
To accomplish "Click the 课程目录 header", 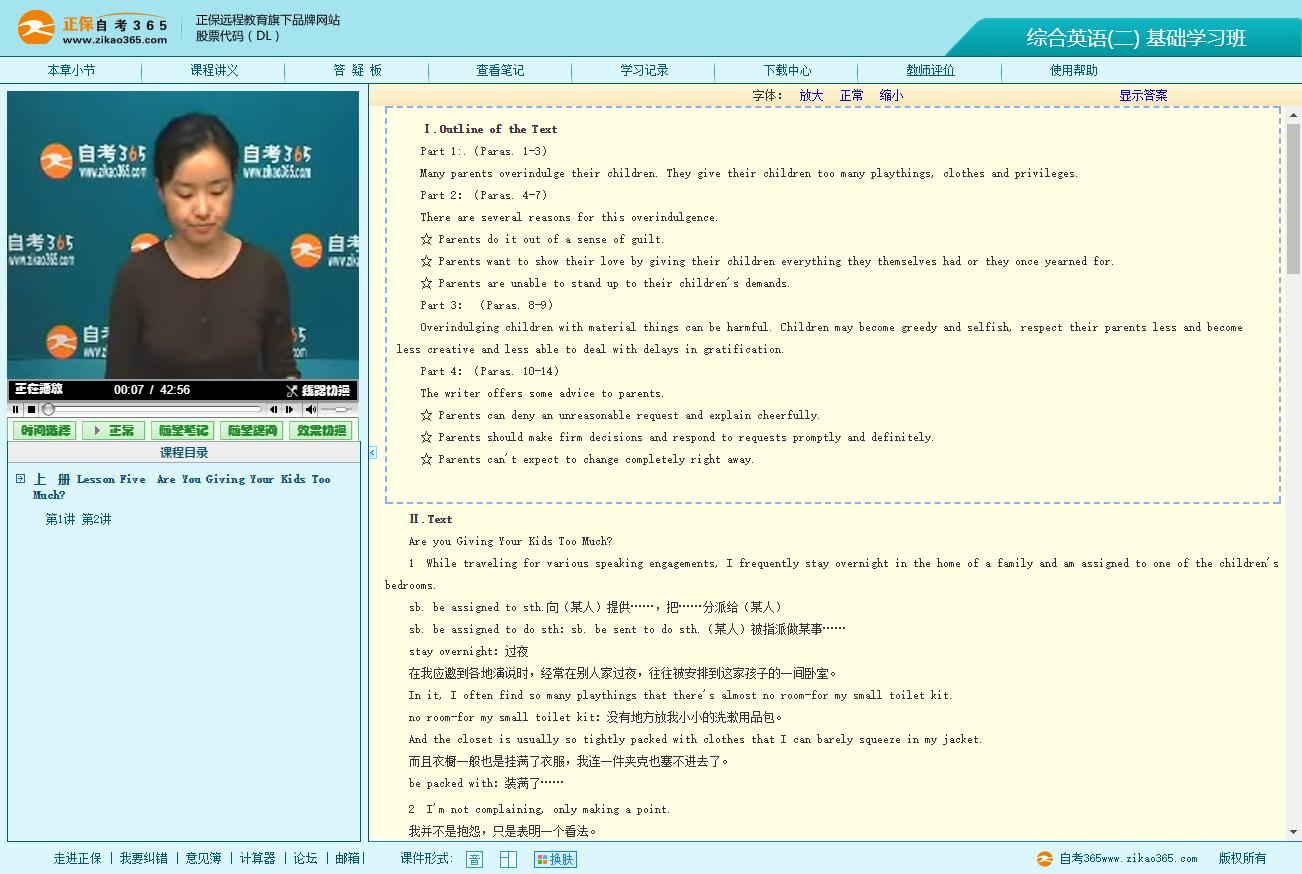I will tap(183, 453).
